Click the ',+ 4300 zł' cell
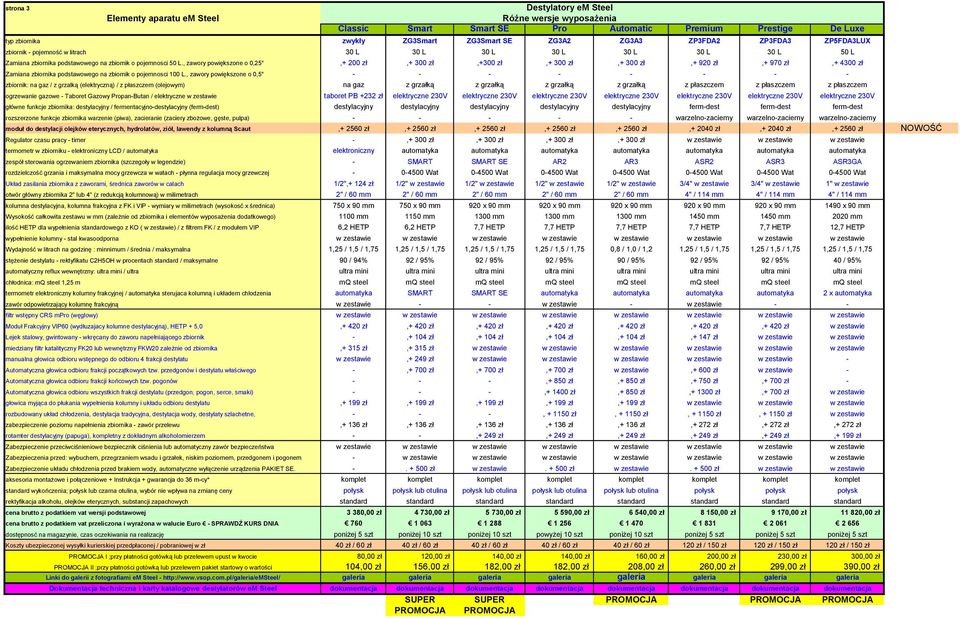960x619 pixels. [x=847, y=63]
